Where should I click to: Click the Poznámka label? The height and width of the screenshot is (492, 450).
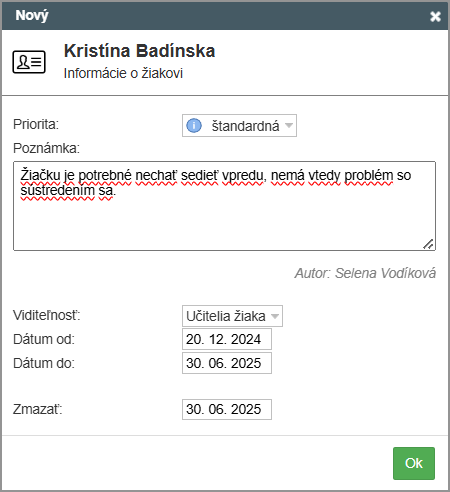point(47,148)
